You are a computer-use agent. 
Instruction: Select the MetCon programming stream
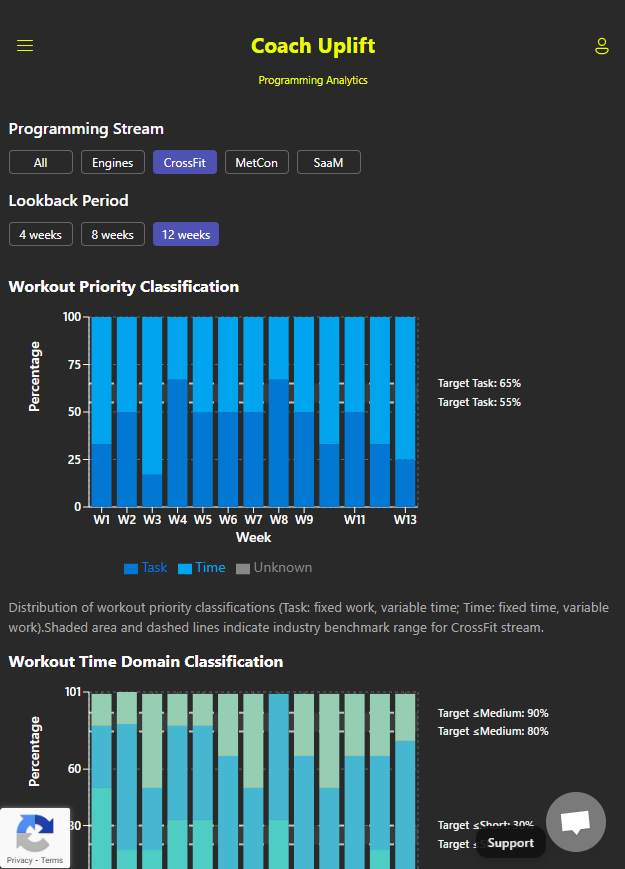pos(257,162)
